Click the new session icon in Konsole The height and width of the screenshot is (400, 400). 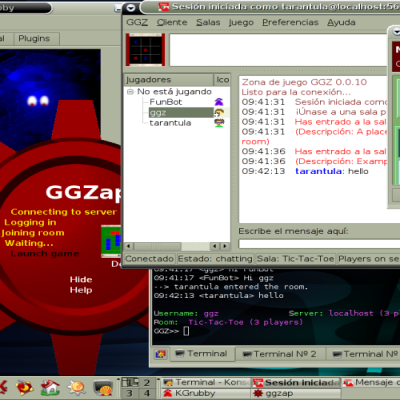pyautogui.click(x=161, y=354)
